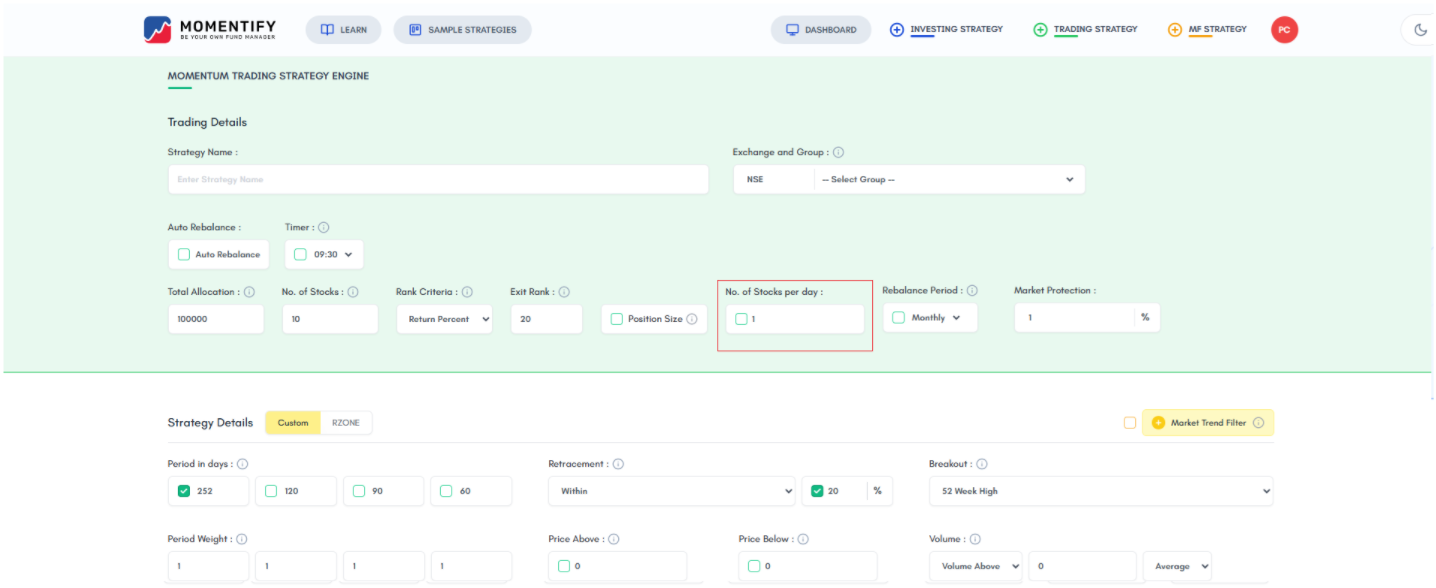
Task: Click the Exit Rank field showing 20
Action: (546, 319)
